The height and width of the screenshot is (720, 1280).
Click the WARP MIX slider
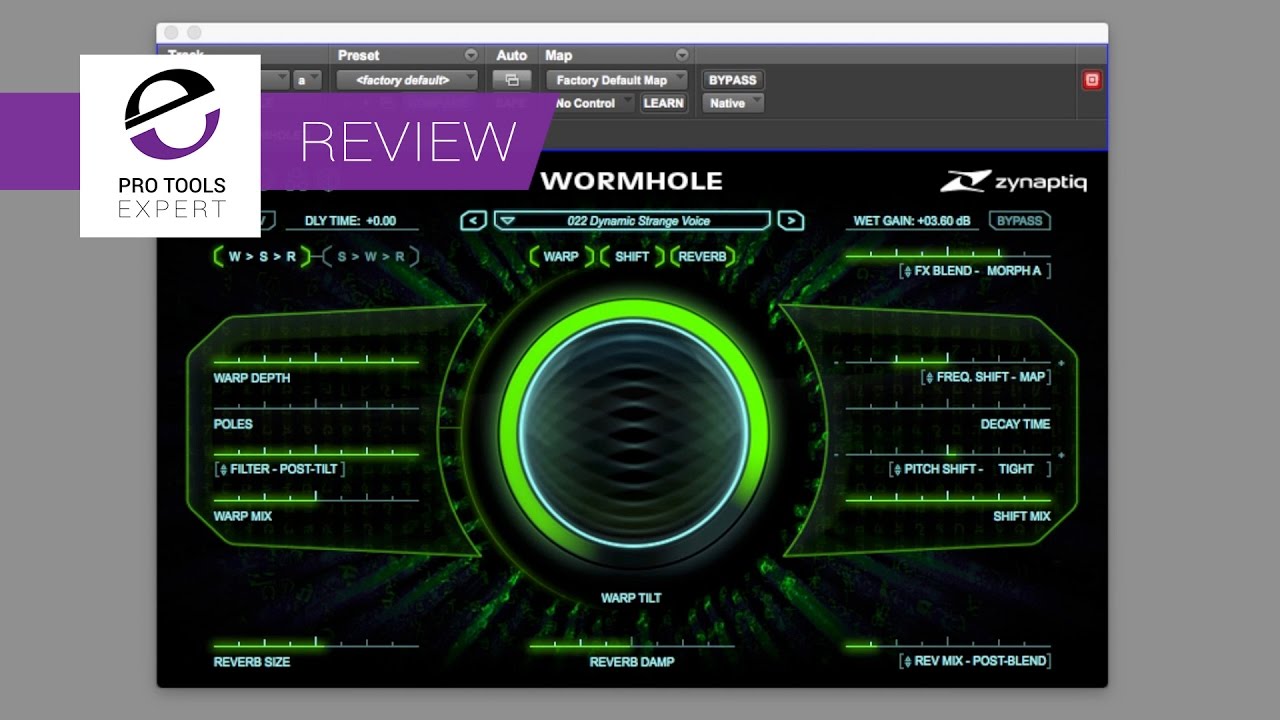[x=316, y=499]
